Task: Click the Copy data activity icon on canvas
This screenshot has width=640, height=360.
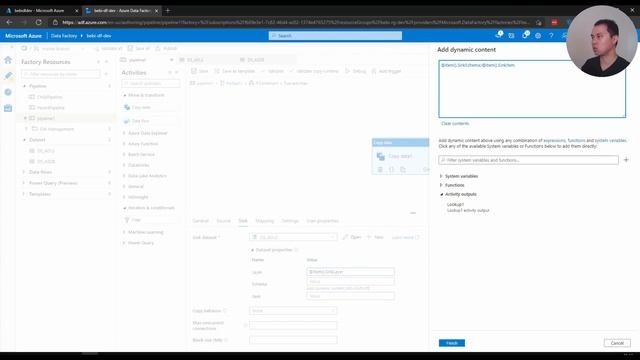Action: 380,156
